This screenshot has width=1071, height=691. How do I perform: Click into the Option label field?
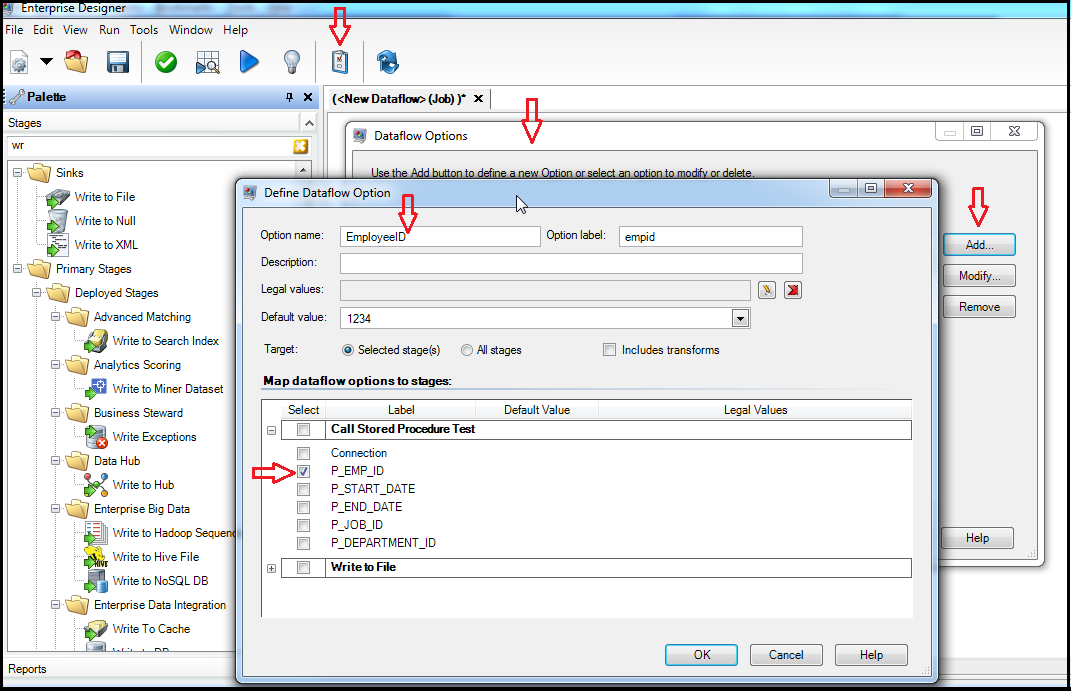point(710,237)
